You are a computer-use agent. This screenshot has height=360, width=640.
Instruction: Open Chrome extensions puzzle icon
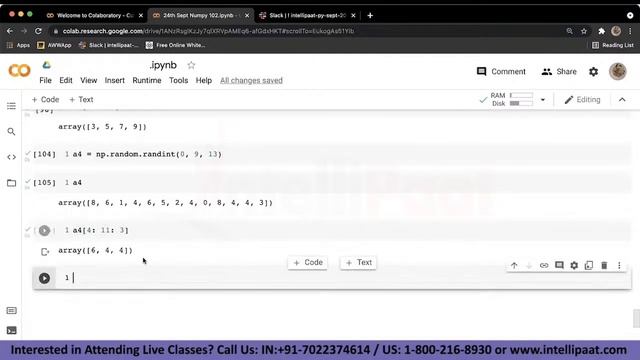pos(601,31)
